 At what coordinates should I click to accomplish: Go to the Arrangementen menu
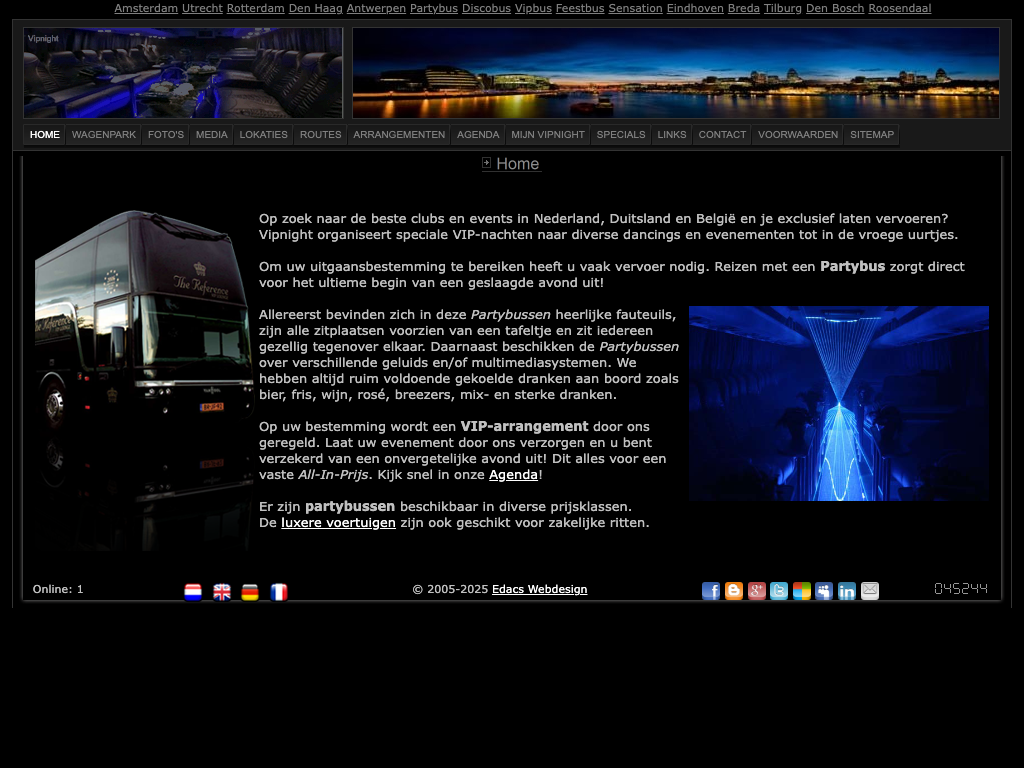[x=399, y=135]
